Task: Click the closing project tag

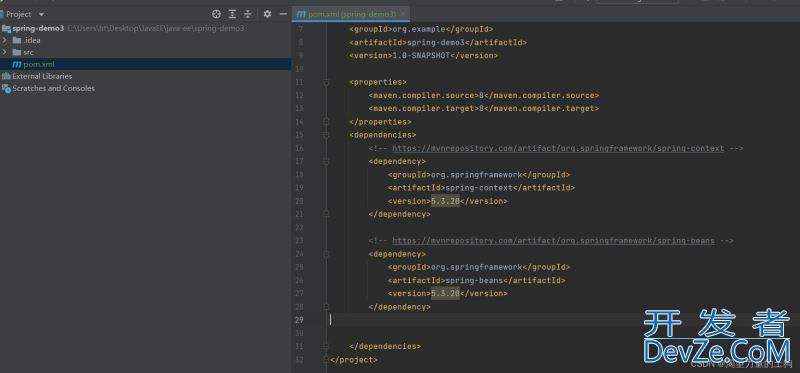Action: [354, 360]
